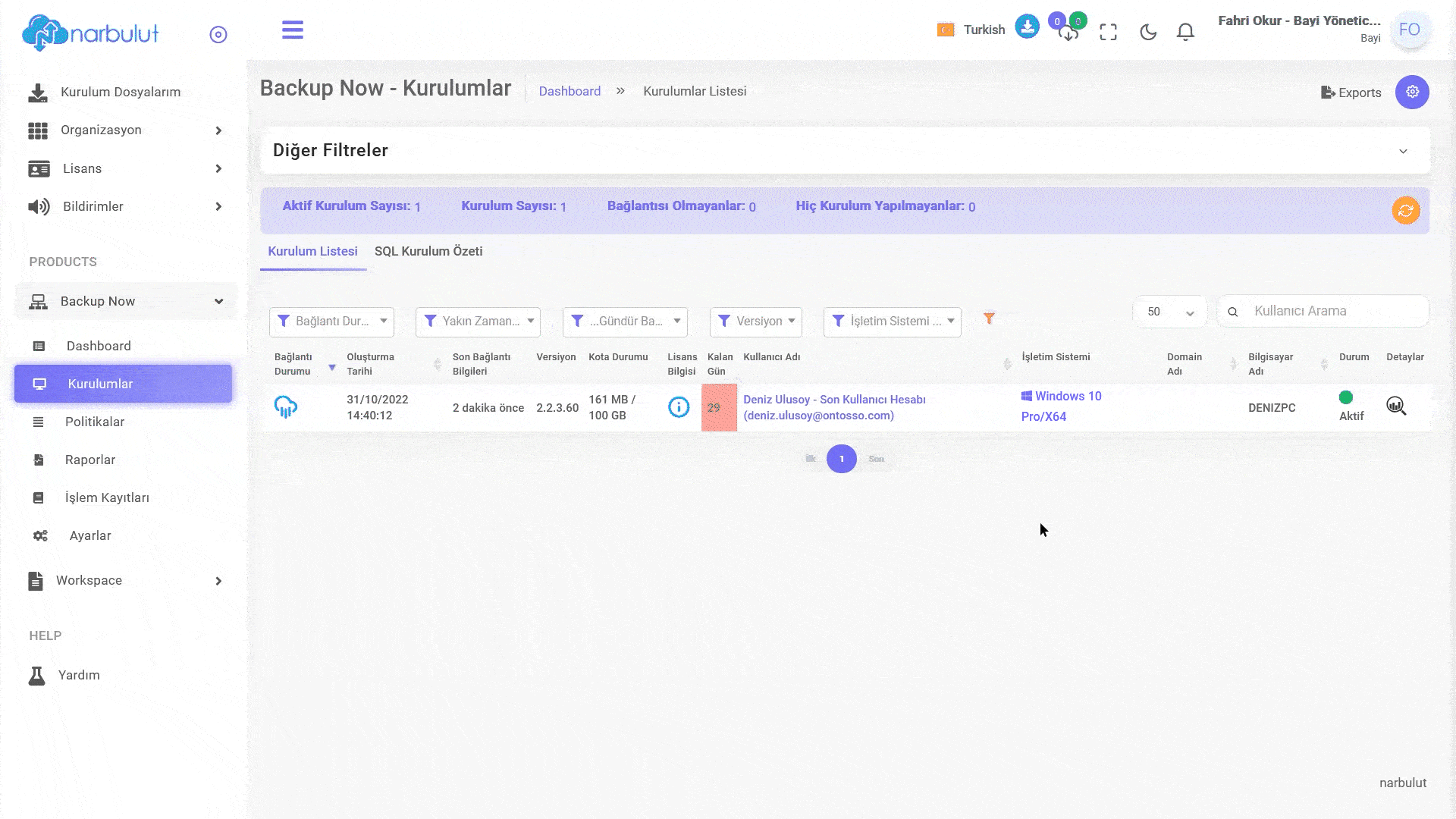Click the Dashboard breadcrumb link
This screenshot has width=1456, height=819.
(x=570, y=91)
